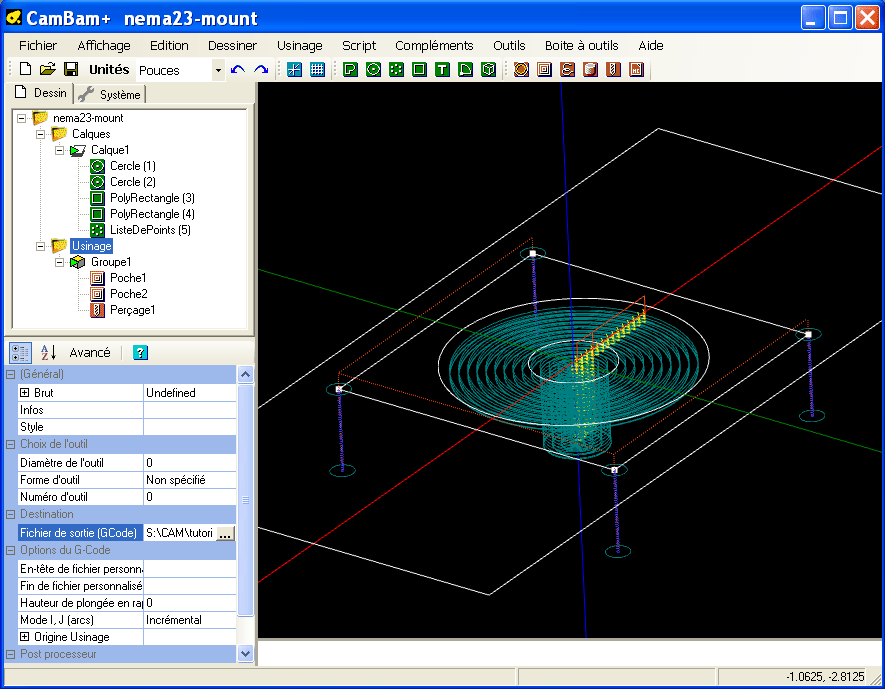The height and width of the screenshot is (689, 885).
Task: Click the Mode I, J (arcs) value Incrémental
Action: tap(190, 620)
